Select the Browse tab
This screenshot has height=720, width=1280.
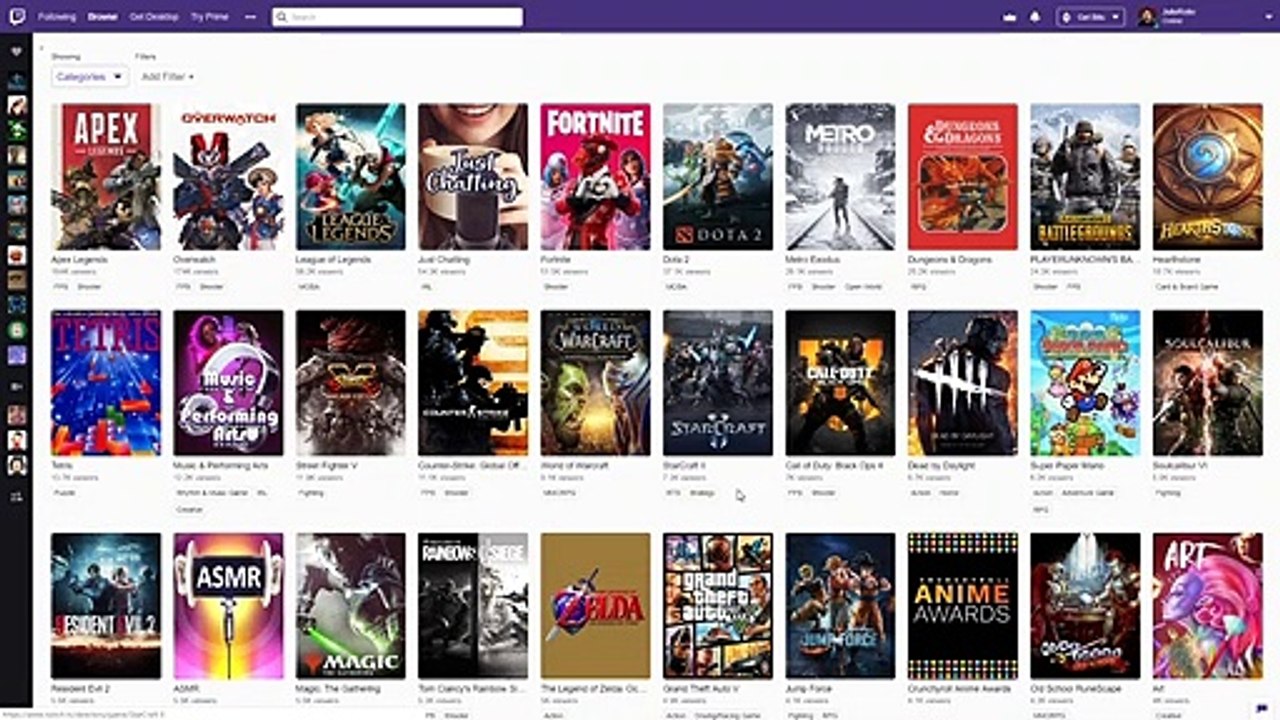tap(102, 17)
